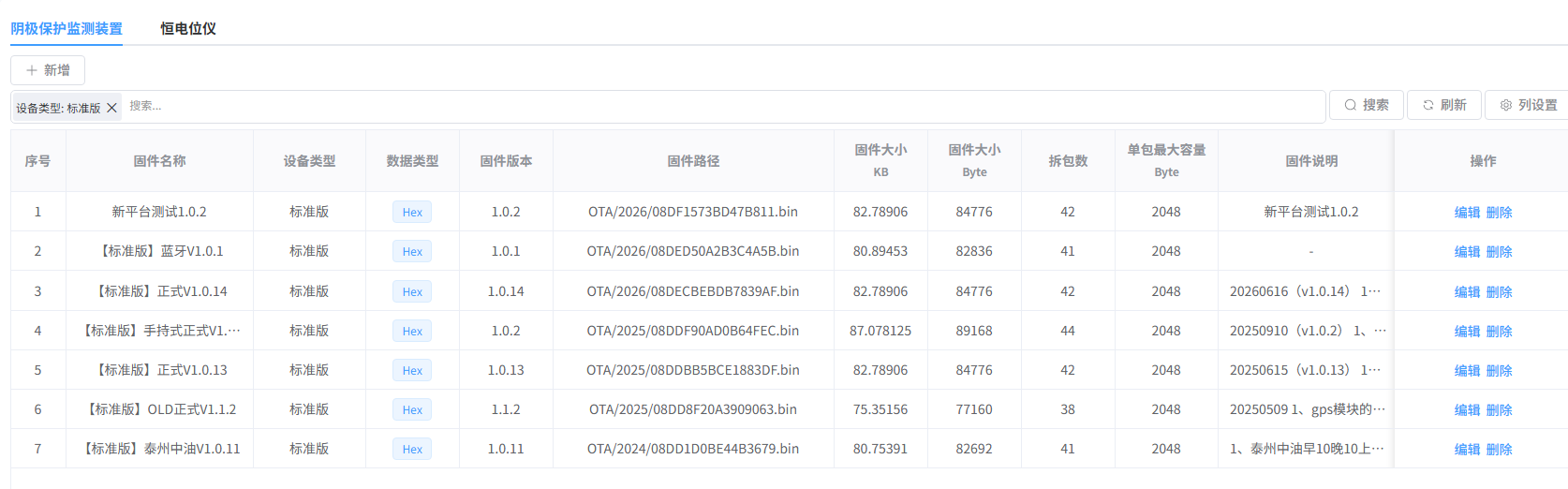
Task: Click the 固件名称 column header
Action: [160, 161]
